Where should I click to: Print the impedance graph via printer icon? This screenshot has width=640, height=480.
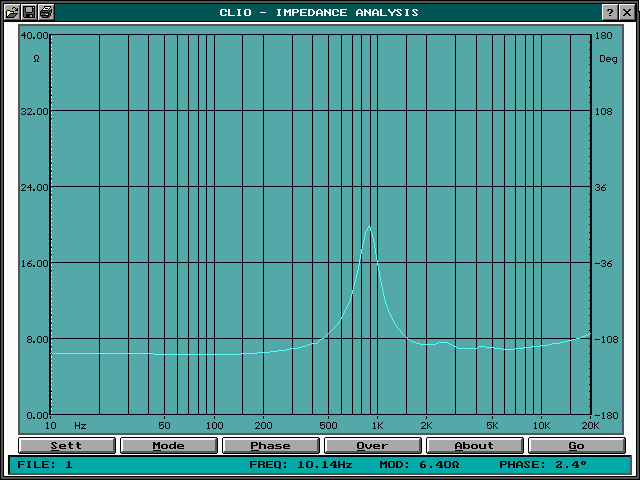point(46,12)
